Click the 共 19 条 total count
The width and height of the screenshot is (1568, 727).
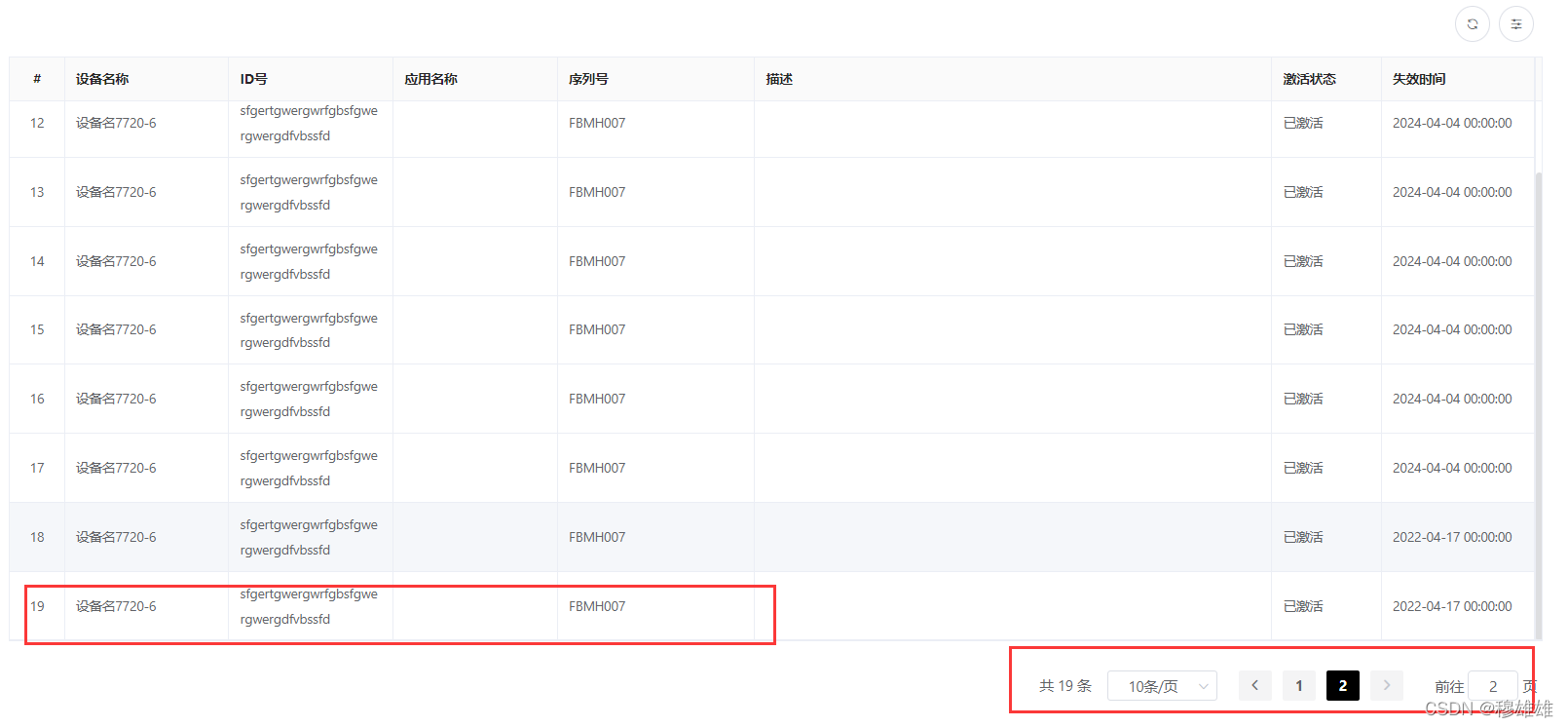(1065, 686)
